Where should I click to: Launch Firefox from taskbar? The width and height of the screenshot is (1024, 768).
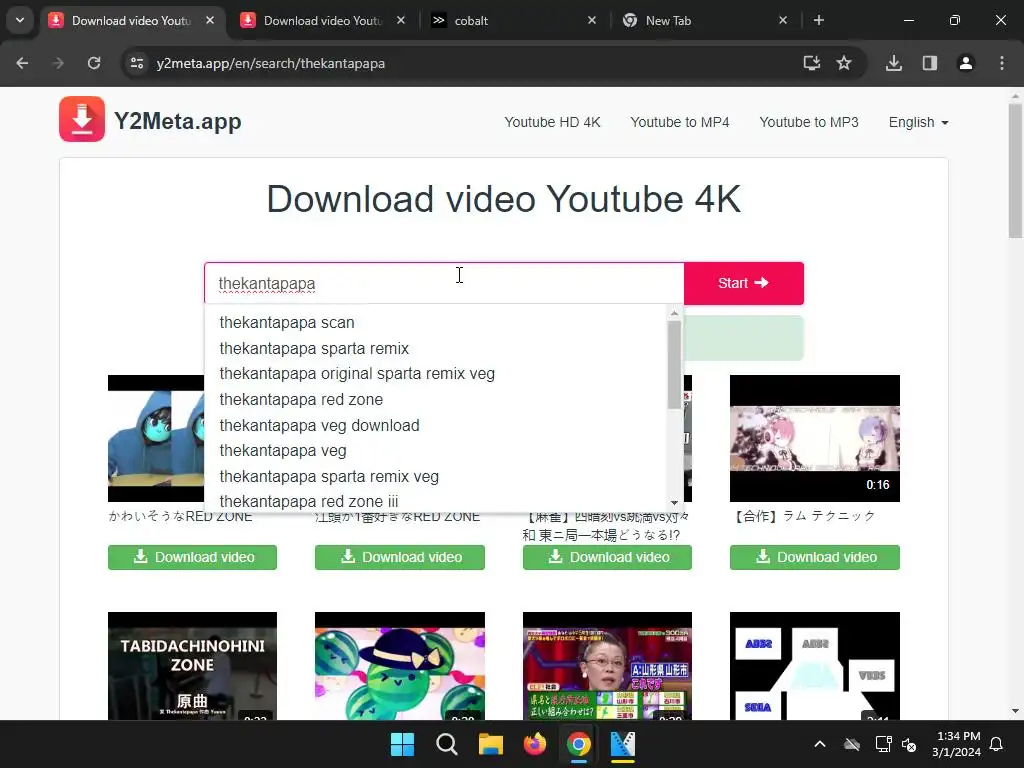535,744
